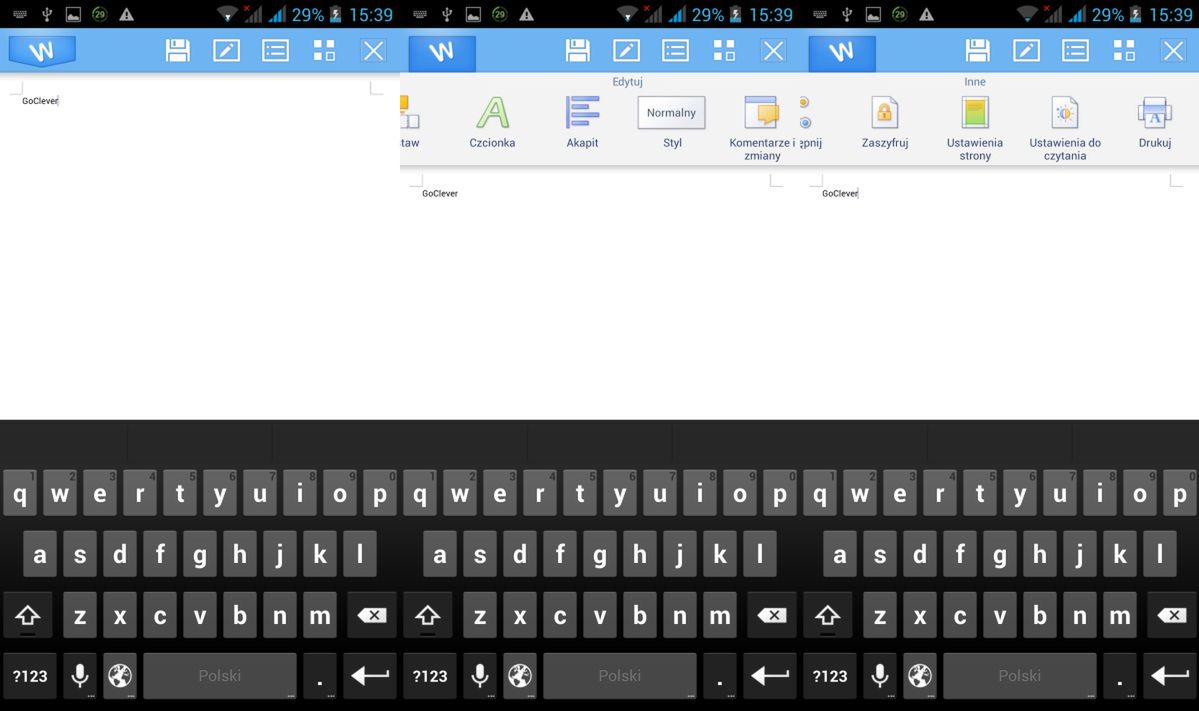This screenshot has height=711, width=1199.
Task: Toggle Shift key on keyboard below Edytuj screen
Action: click(427, 615)
